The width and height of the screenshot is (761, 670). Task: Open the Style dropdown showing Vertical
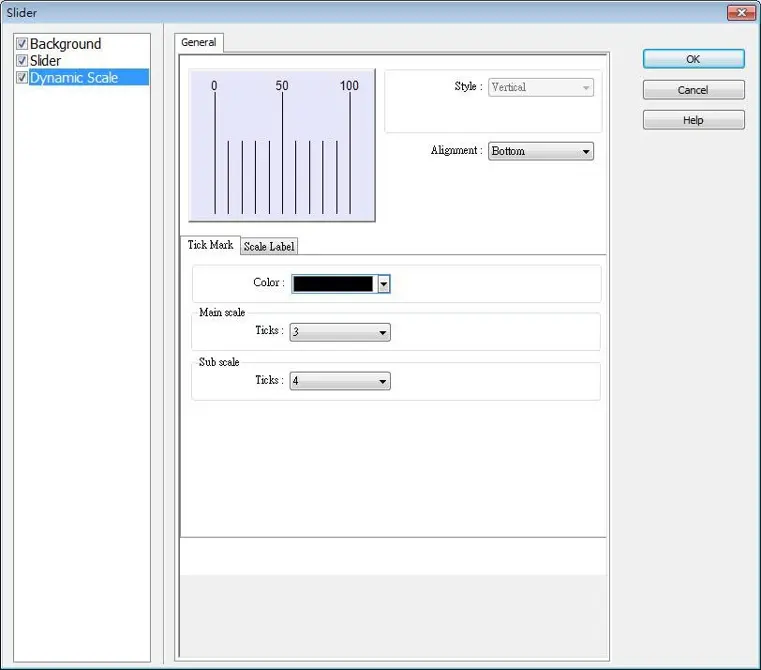pos(541,87)
